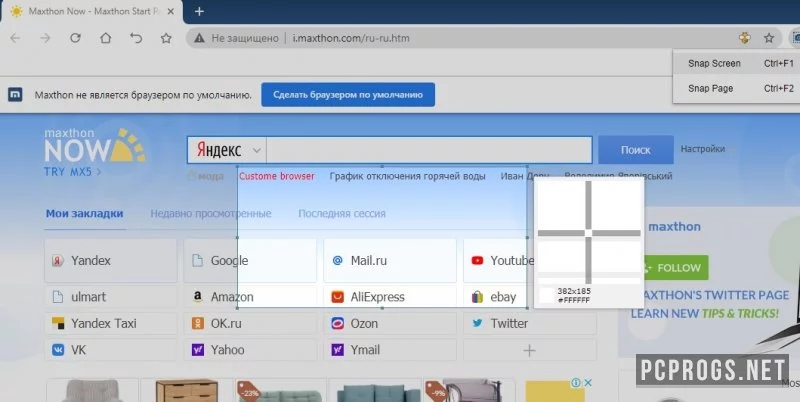Go to home page icon

(x=106, y=38)
